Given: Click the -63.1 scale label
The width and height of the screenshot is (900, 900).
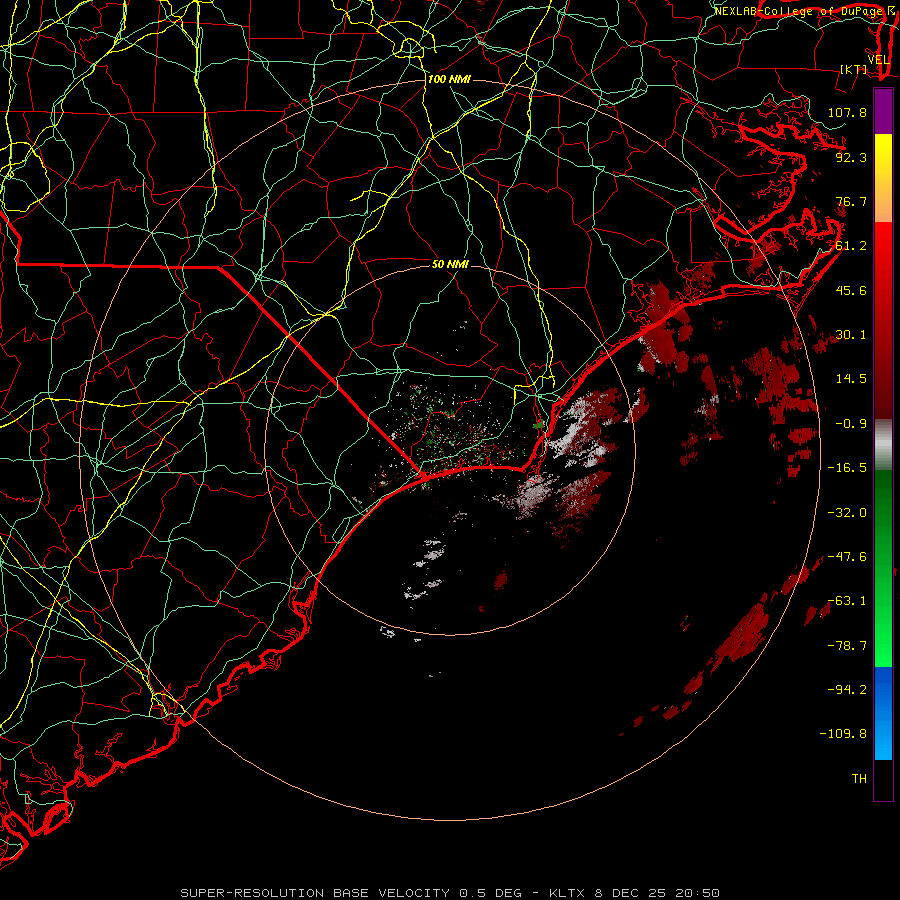Looking at the screenshot, I should pos(847,601).
